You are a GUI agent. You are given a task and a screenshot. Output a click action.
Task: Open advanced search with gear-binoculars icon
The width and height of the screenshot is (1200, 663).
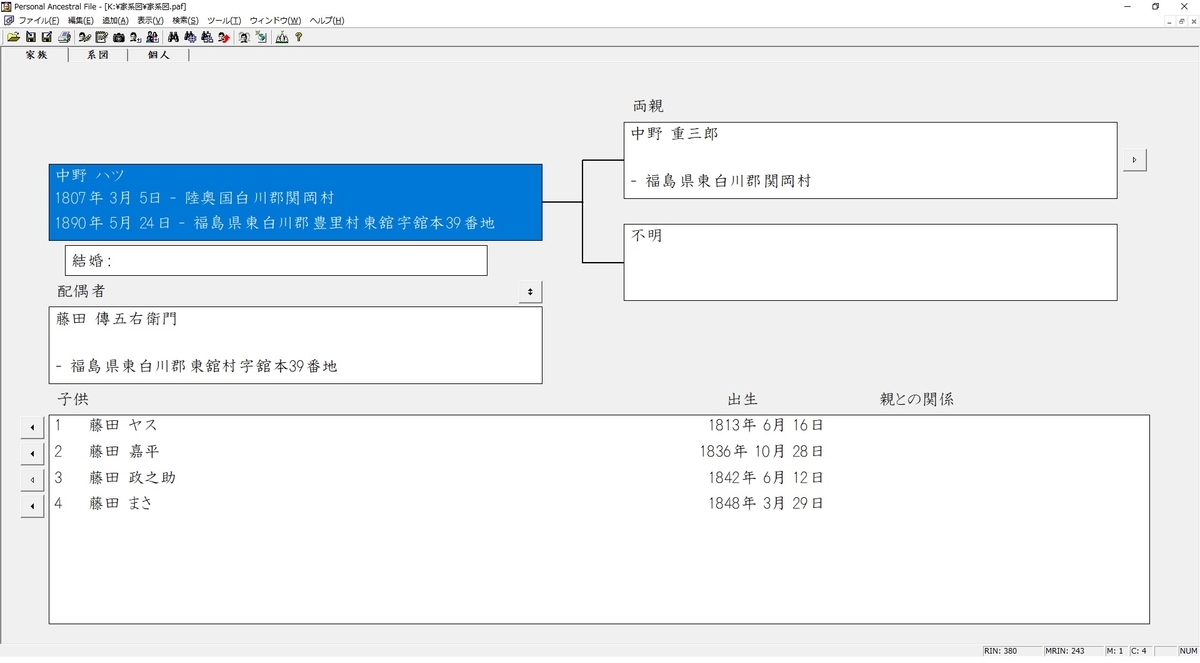[190, 37]
